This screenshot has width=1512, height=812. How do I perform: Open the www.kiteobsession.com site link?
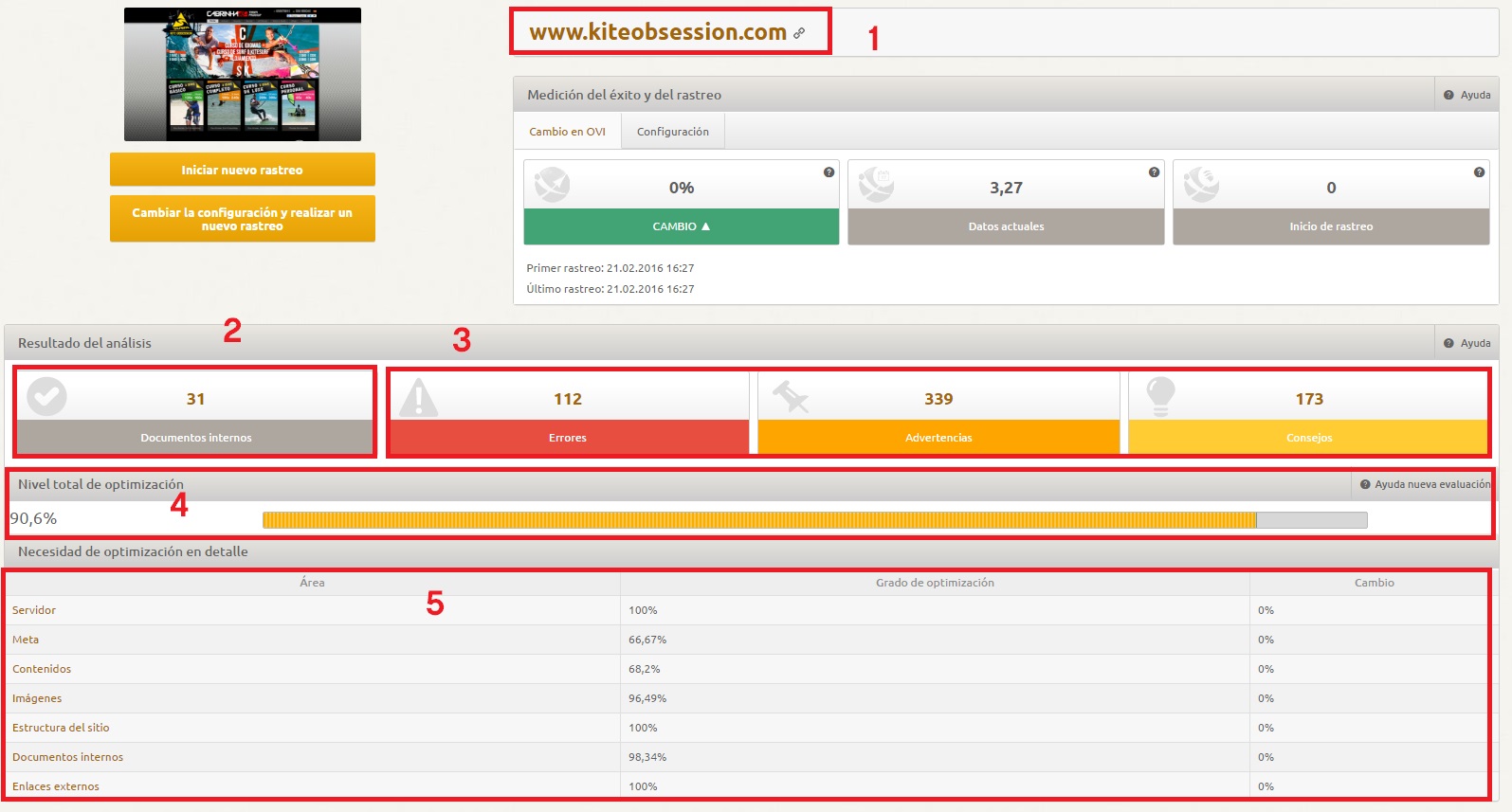tap(658, 32)
